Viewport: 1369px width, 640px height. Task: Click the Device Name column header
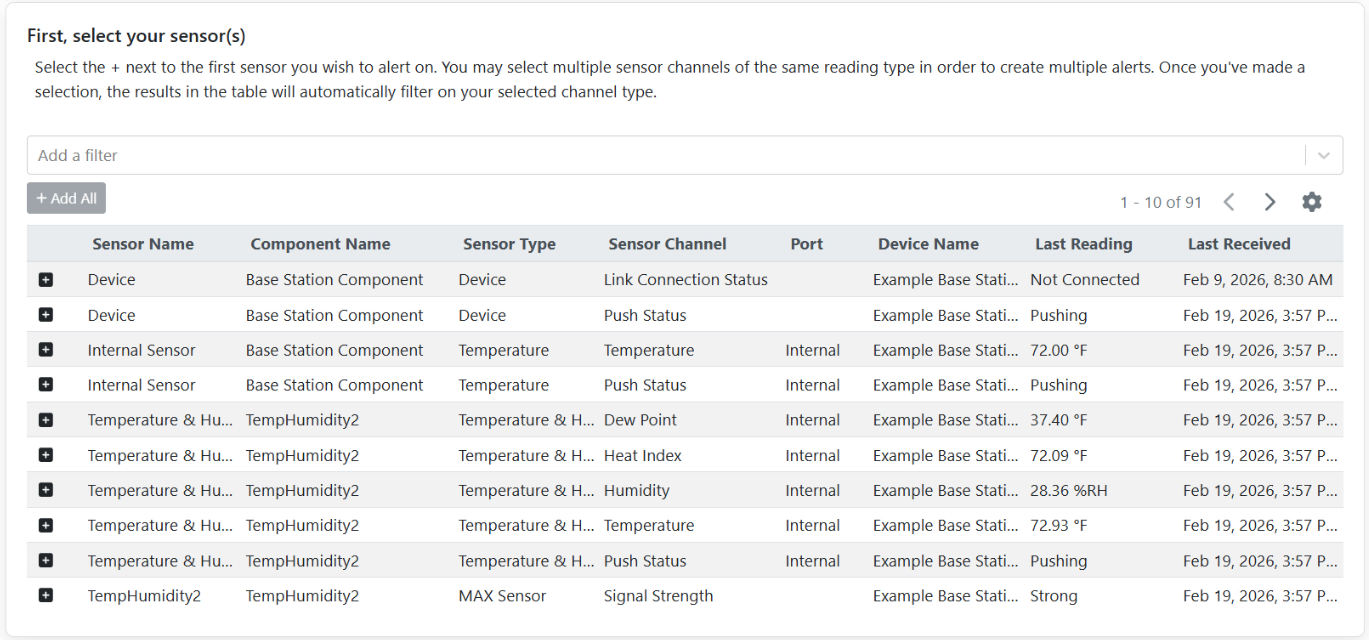(x=928, y=244)
